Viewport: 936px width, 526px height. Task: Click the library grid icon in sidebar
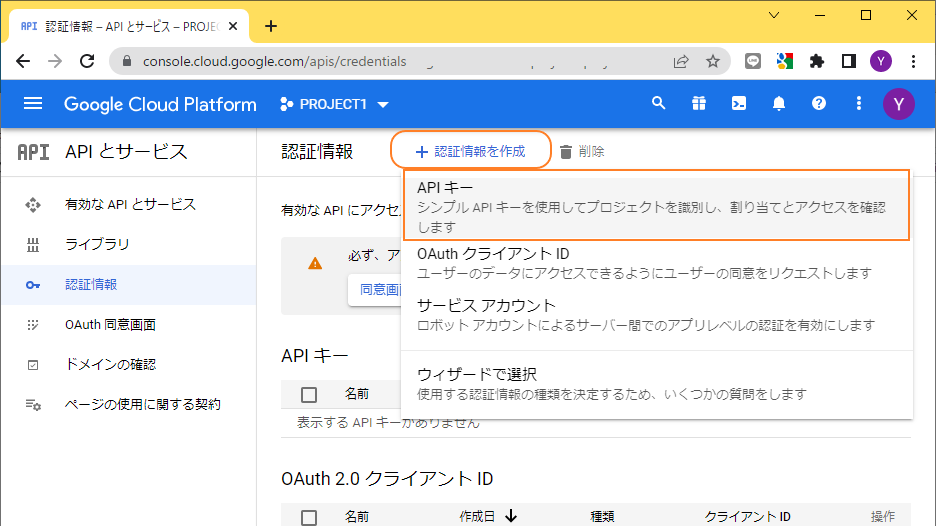coord(33,245)
